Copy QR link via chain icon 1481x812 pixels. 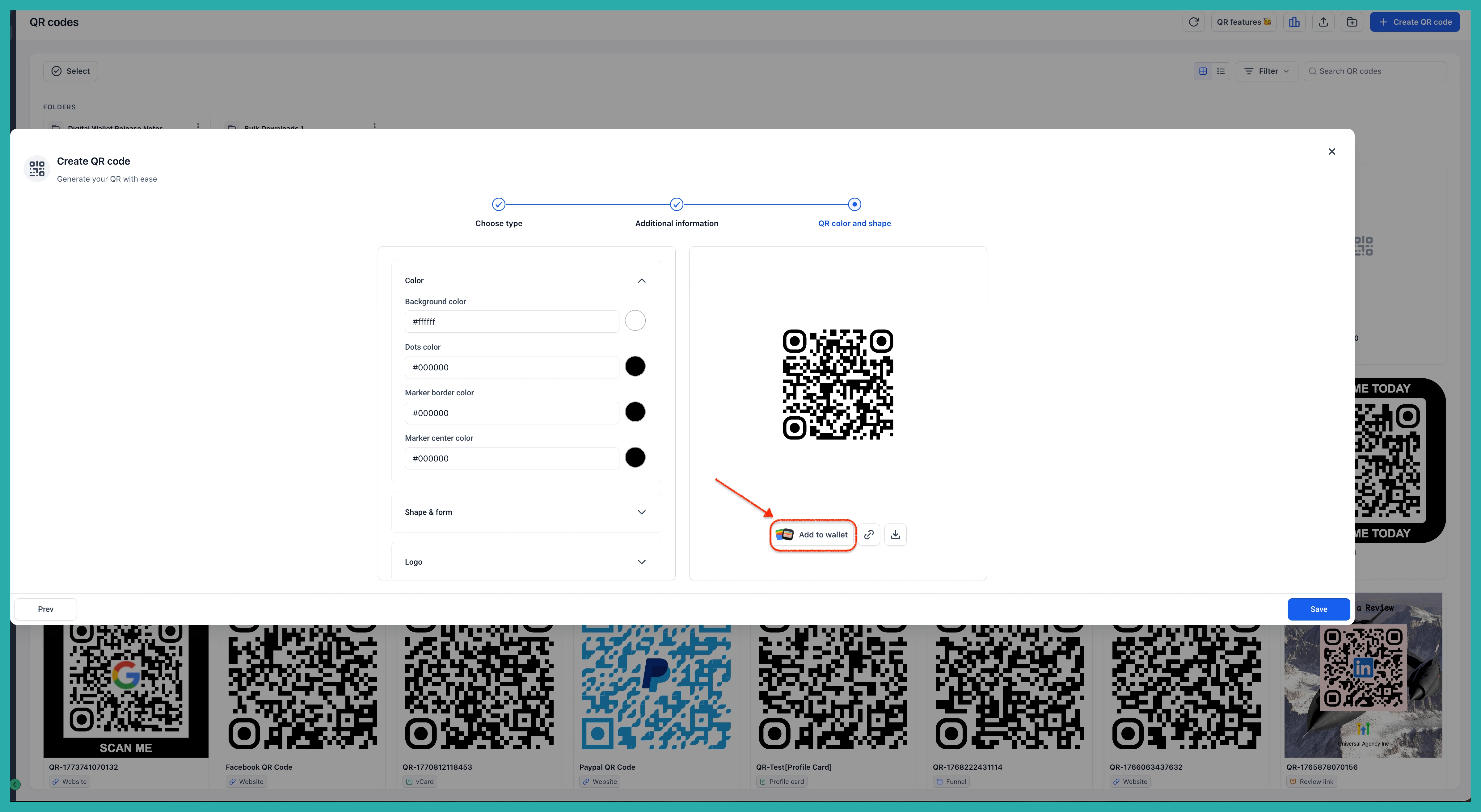[869, 534]
